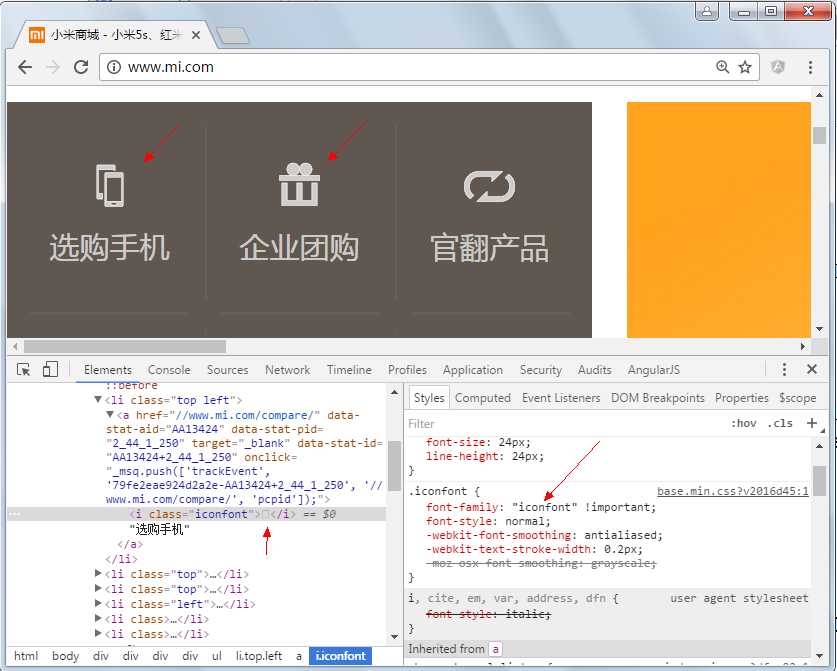View site information for www.mi.com

pos(113,67)
